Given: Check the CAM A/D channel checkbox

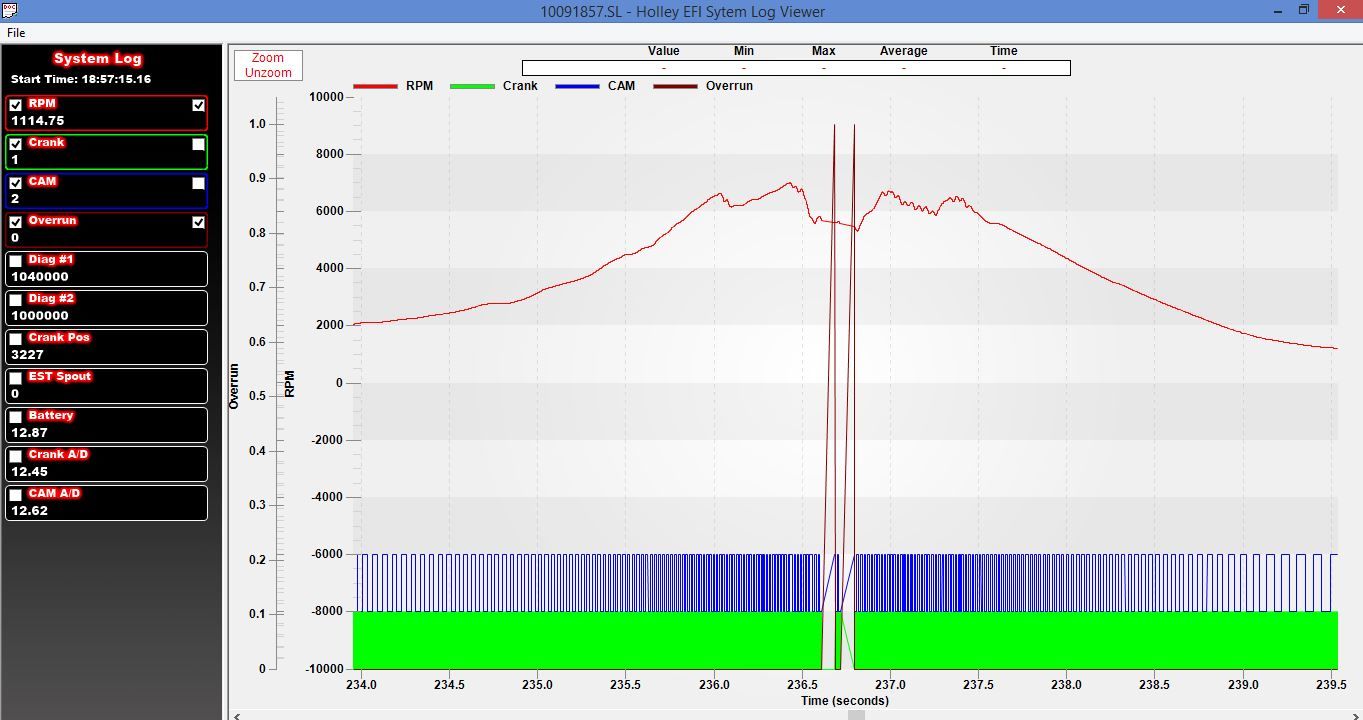Looking at the screenshot, I should coord(16,495).
